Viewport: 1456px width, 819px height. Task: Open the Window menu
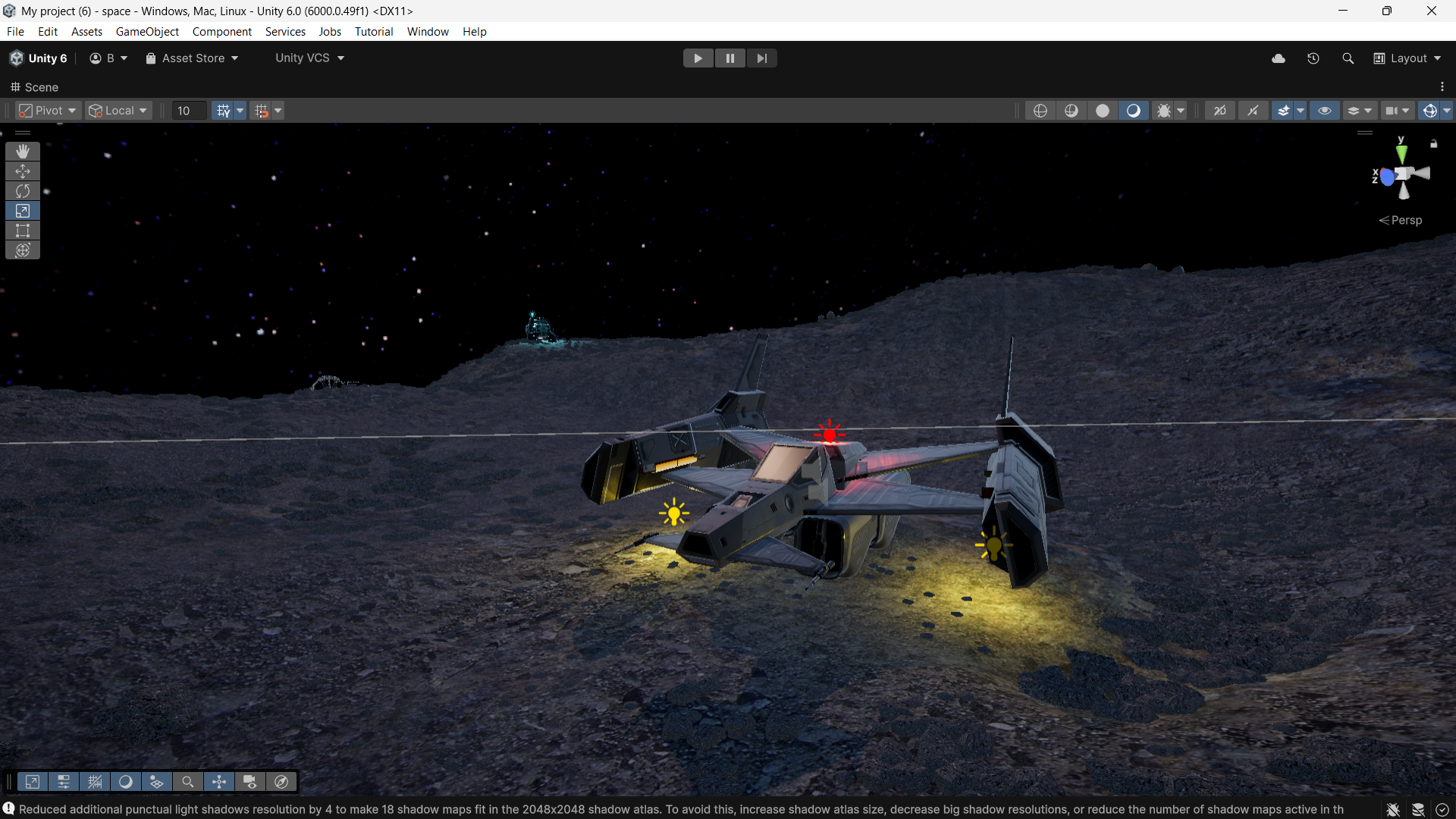coord(428,32)
